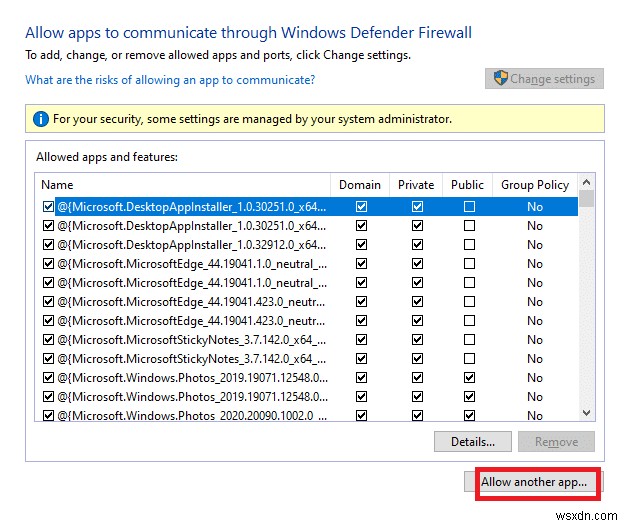This screenshot has height=526, width=629.
Task: Select the Microsoft.Windows.Photos_2020.20090.1002.0 row
Action: tap(306, 415)
